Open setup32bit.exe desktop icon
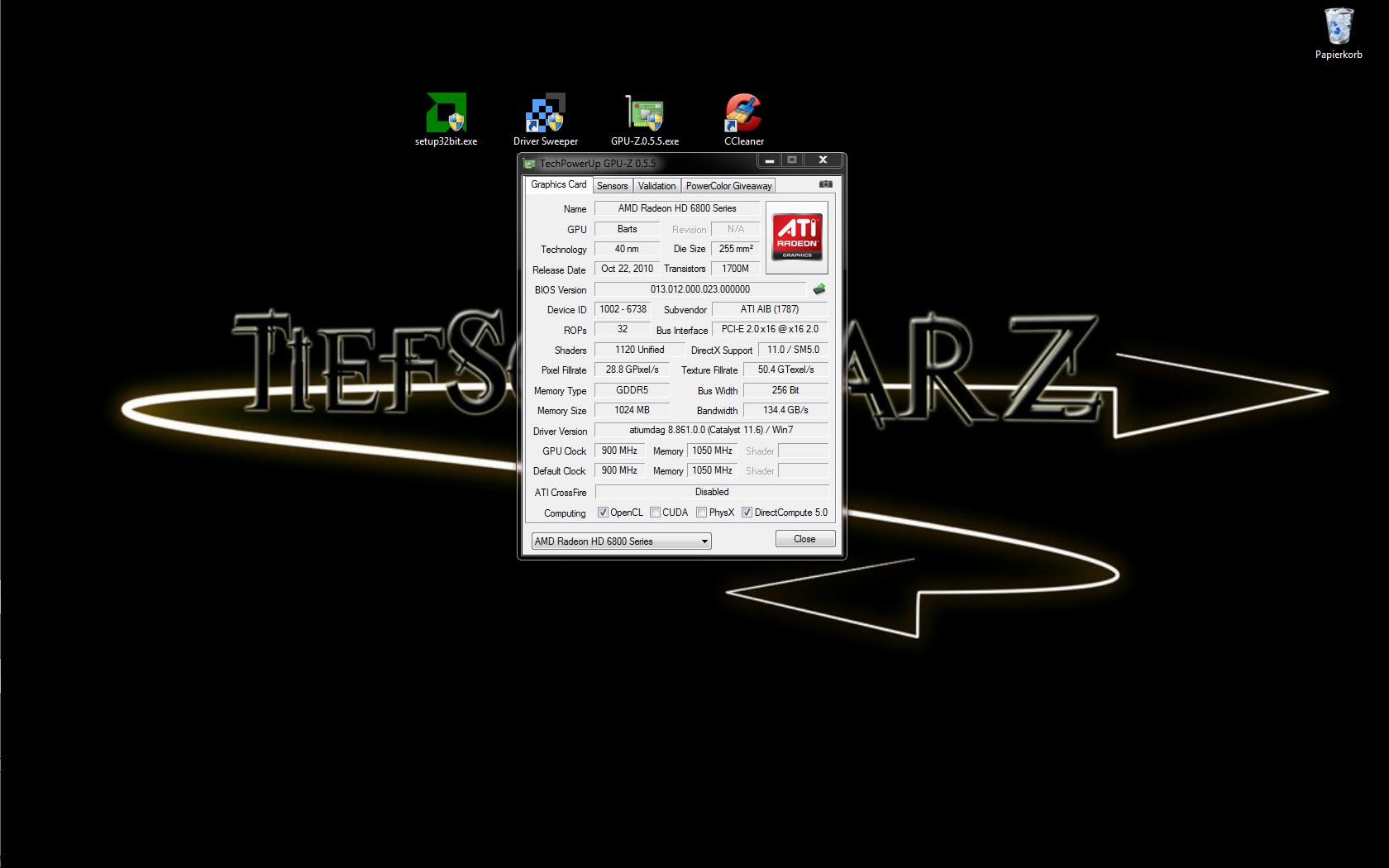The height and width of the screenshot is (868, 1389). (446, 120)
